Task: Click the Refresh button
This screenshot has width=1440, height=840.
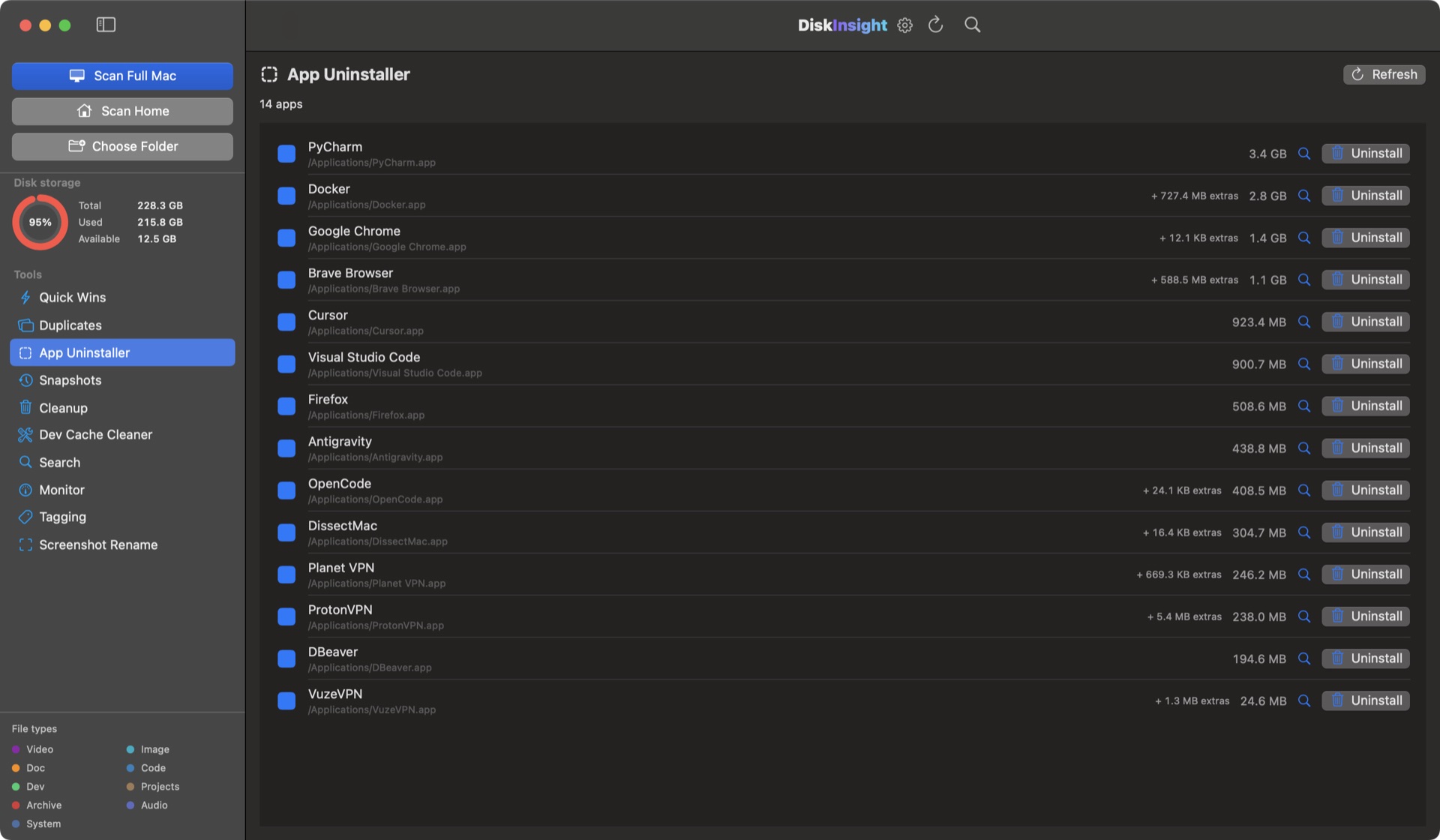Action: [x=1384, y=74]
